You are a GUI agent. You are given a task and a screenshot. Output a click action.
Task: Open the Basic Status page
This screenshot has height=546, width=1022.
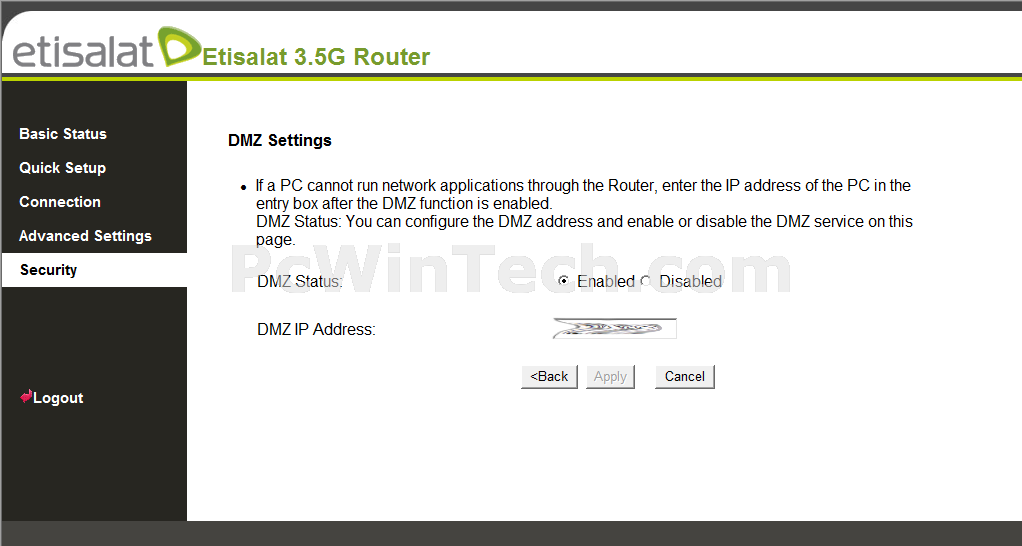pyautogui.click(x=63, y=134)
